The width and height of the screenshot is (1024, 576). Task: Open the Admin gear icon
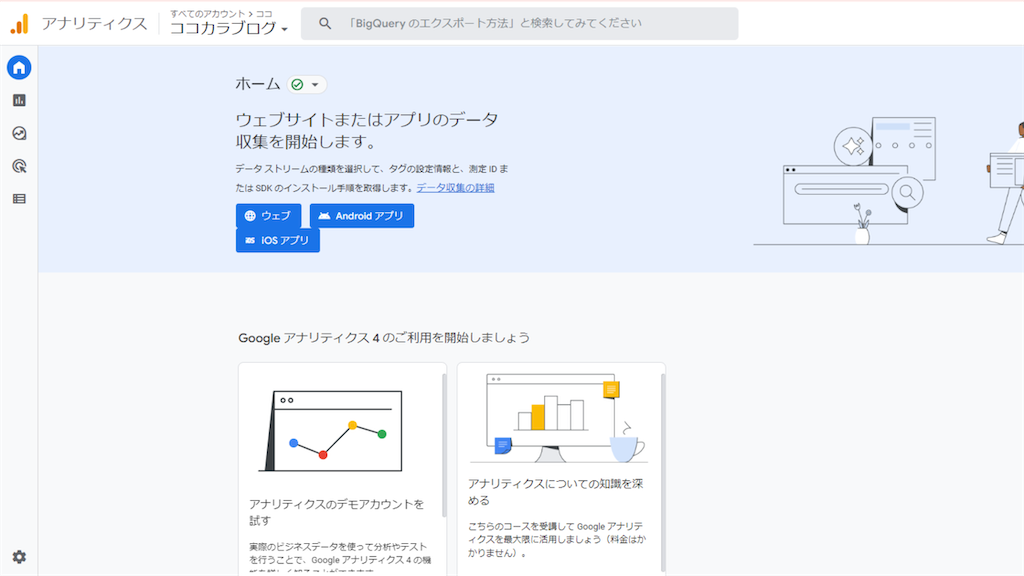19,556
